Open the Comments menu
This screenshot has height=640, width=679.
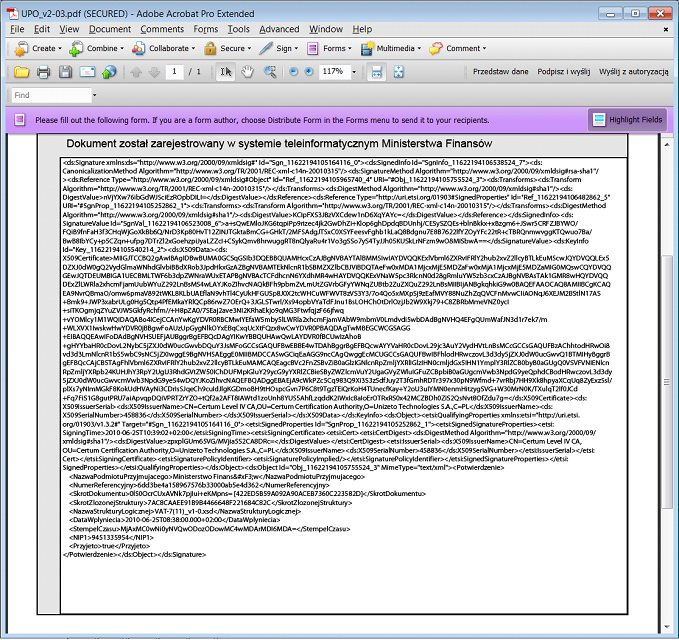point(162,29)
